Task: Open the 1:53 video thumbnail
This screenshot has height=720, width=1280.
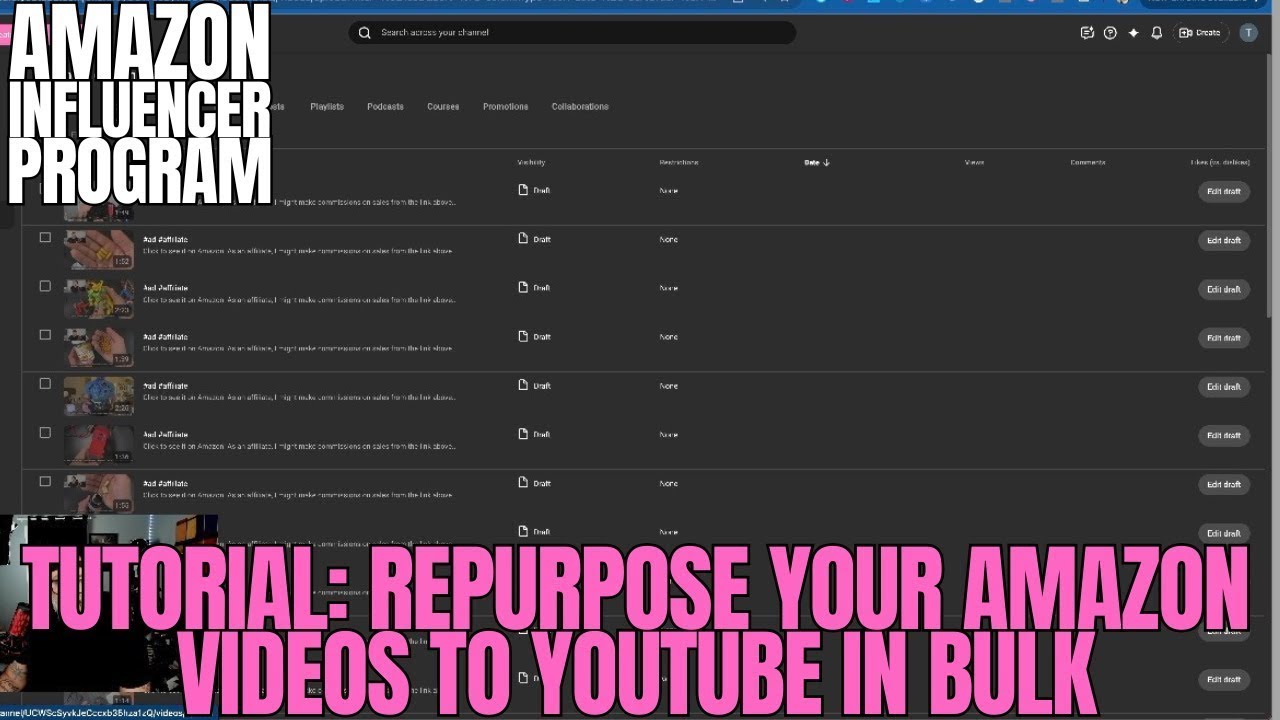Action: pos(99,494)
